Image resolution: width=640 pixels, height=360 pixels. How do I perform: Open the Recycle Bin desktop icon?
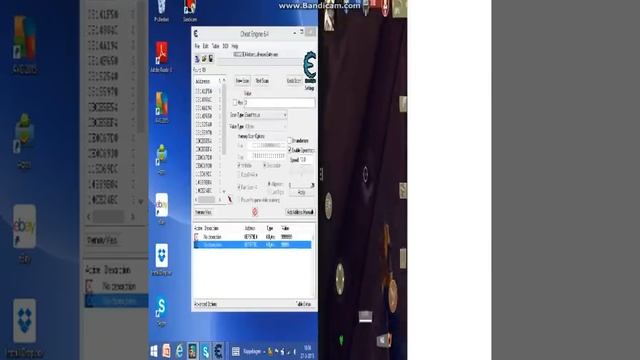pyautogui.click(x=161, y=10)
